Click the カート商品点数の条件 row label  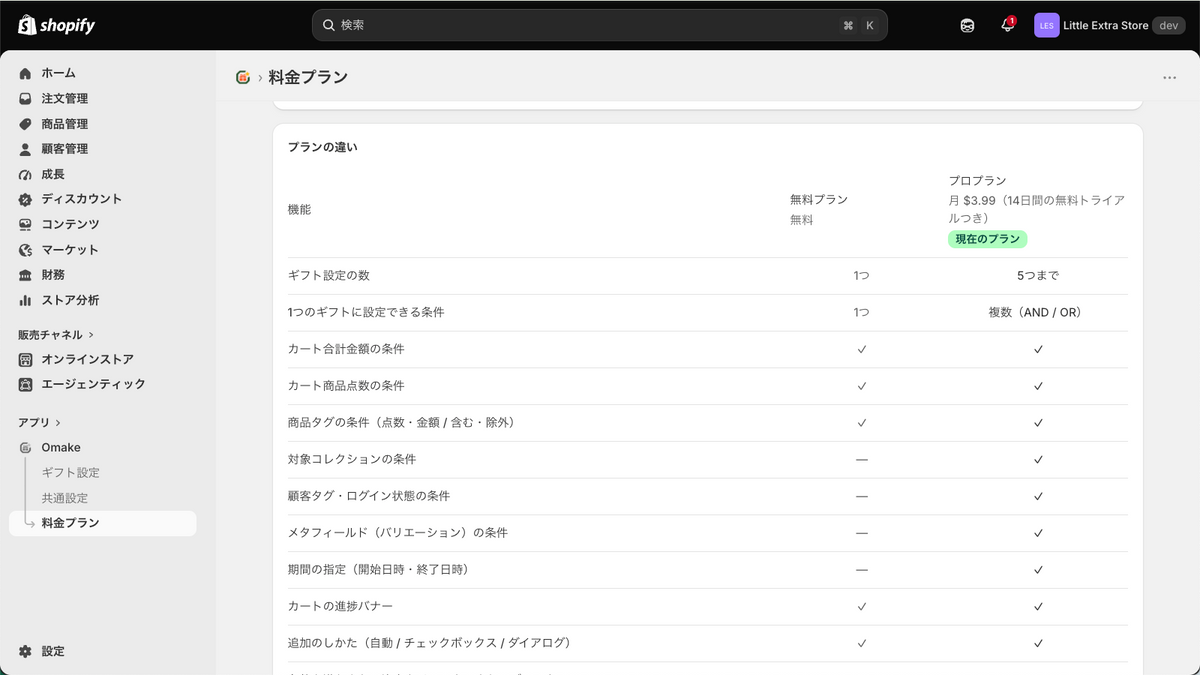[x=346, y=386]
